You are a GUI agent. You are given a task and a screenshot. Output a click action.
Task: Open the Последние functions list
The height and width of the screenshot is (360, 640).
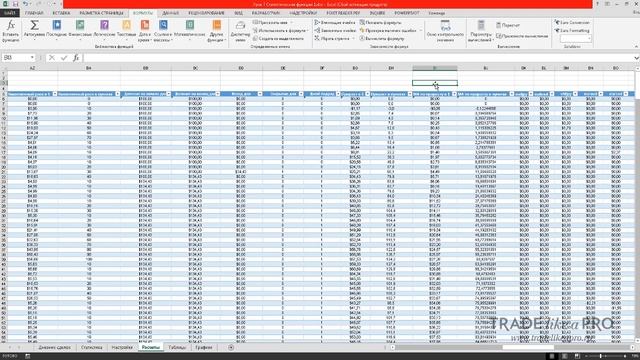pos(56,29)
